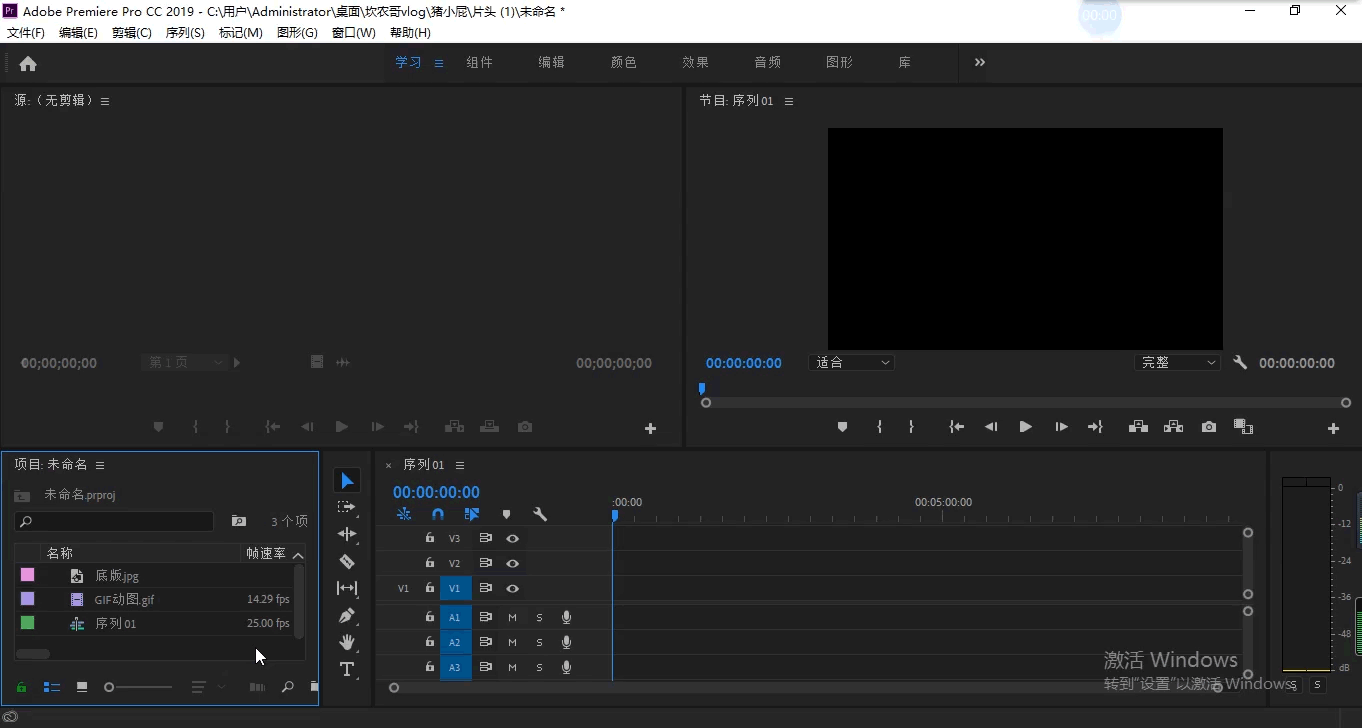This screenshot has height=728, width=1362.
Task: Step back one frame in Program monitor
Action: (991, 427)
